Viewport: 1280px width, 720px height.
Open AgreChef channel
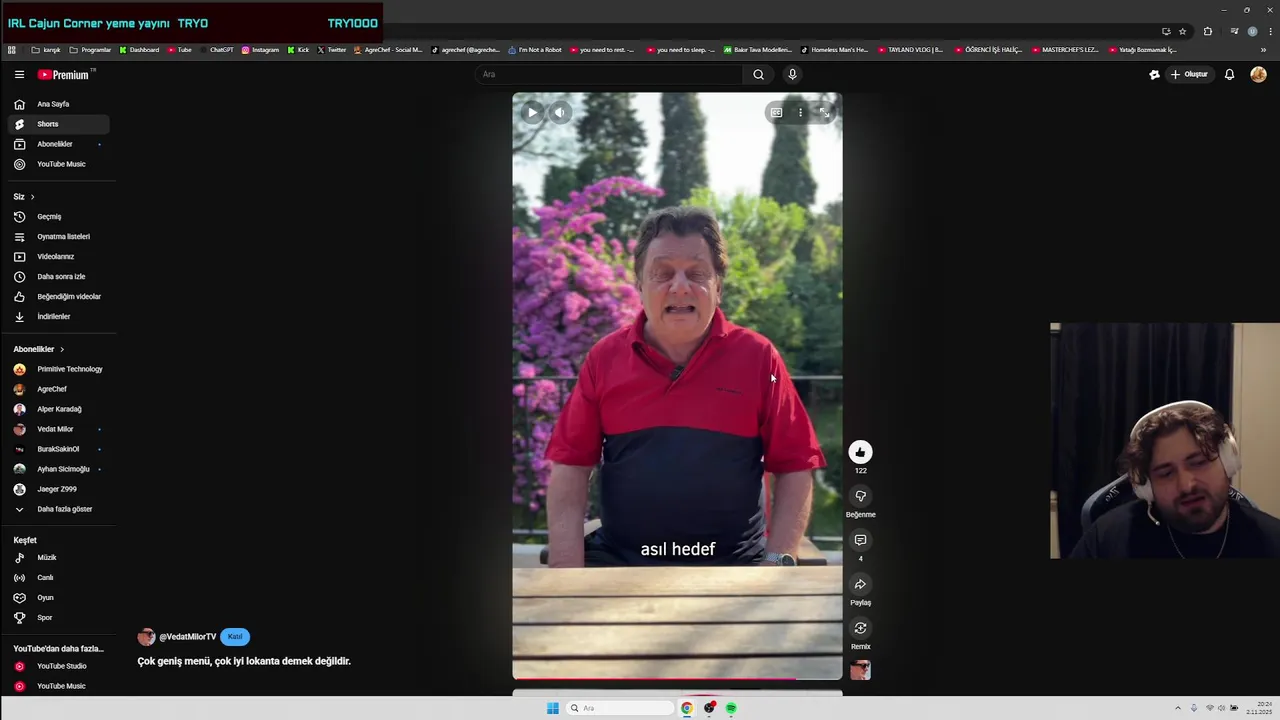tap(59, 389)
